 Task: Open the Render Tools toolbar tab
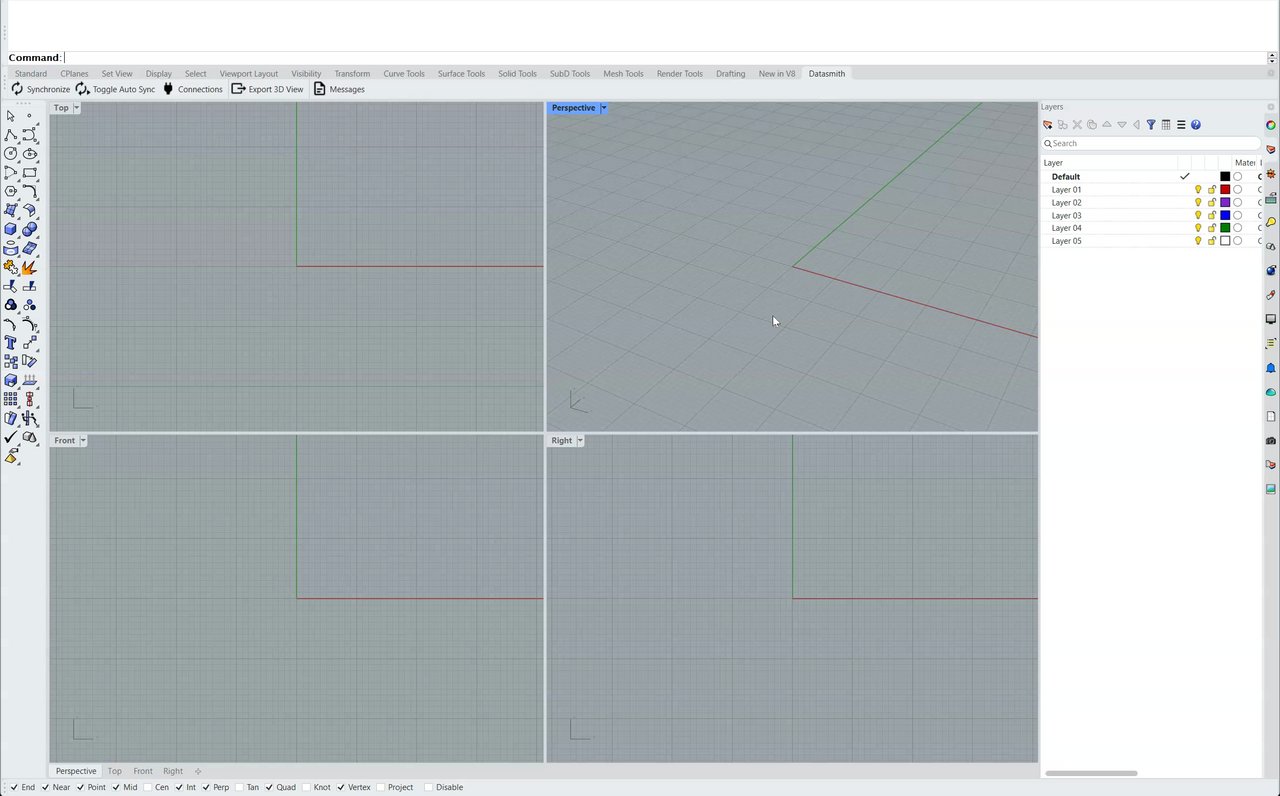pos(680,74)
